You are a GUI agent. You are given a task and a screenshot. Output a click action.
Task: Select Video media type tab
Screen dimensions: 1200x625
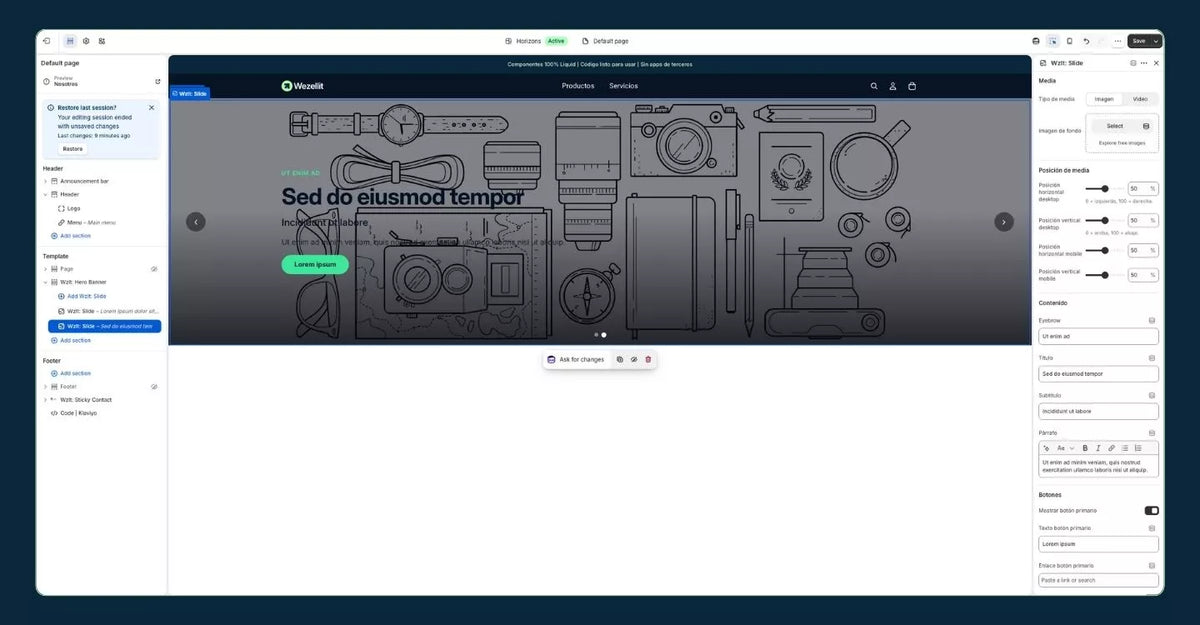click(x=1140, y=99)
